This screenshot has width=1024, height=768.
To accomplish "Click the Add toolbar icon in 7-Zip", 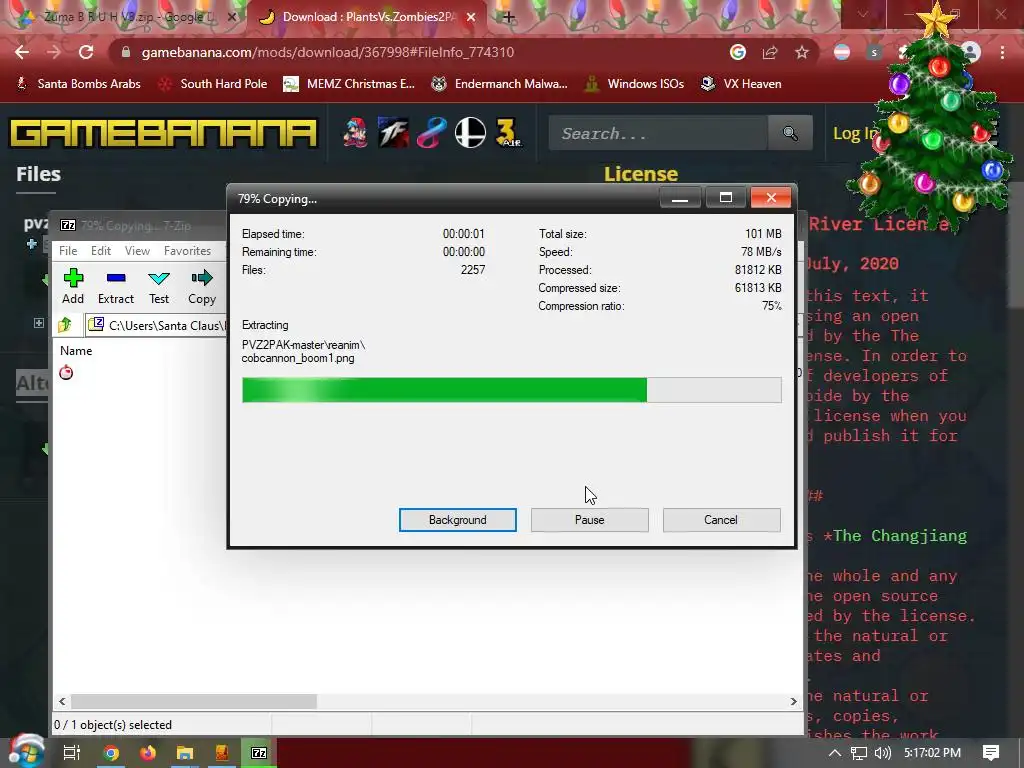I will [73, 286].
